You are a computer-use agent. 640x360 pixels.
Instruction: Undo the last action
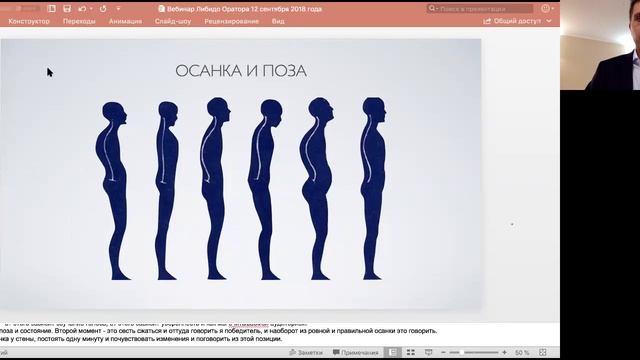(82, 9)
